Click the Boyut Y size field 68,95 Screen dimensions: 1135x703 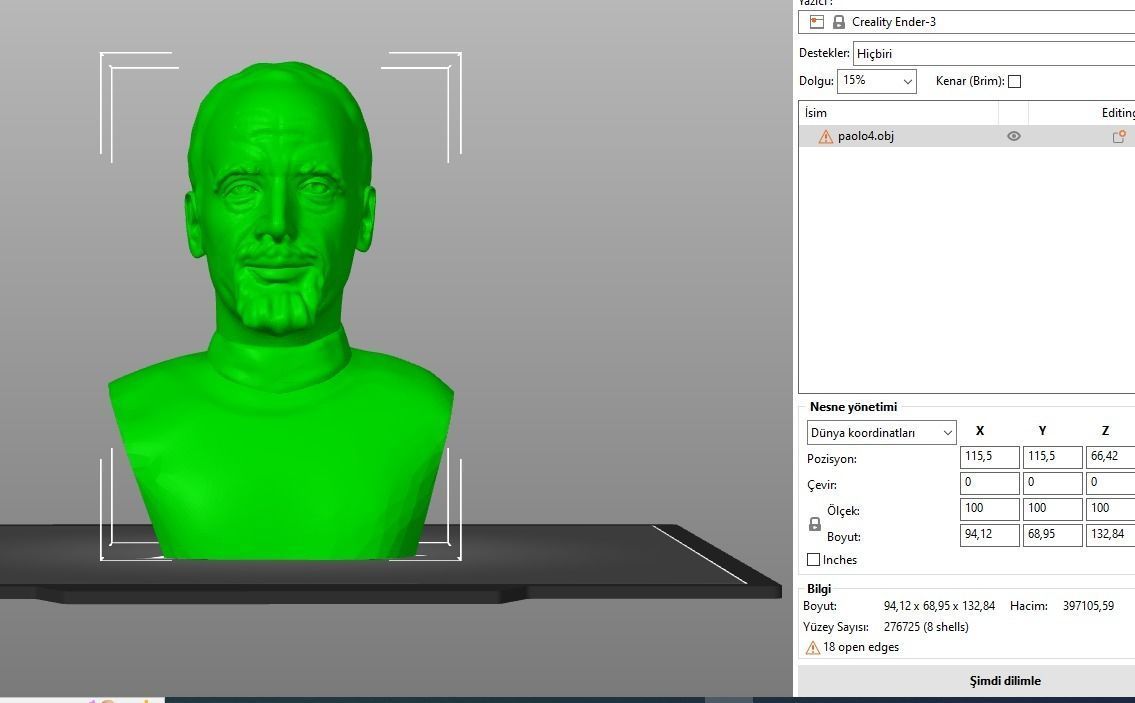pos(1052,535)
